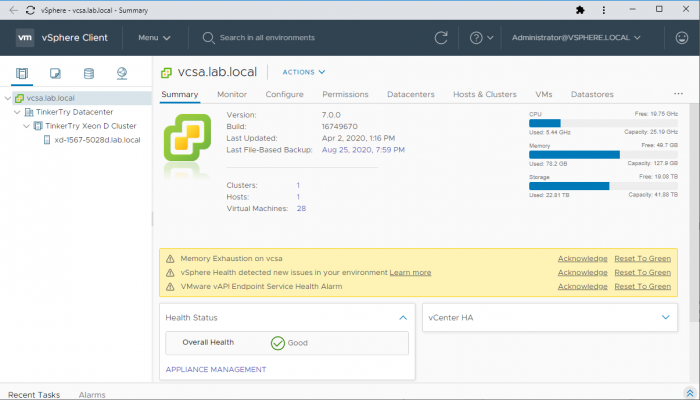Collapse the TinkerTry Xeon D Cluster node
The height and width of the screenshot is (400, 700).
(x=26, y=126)
